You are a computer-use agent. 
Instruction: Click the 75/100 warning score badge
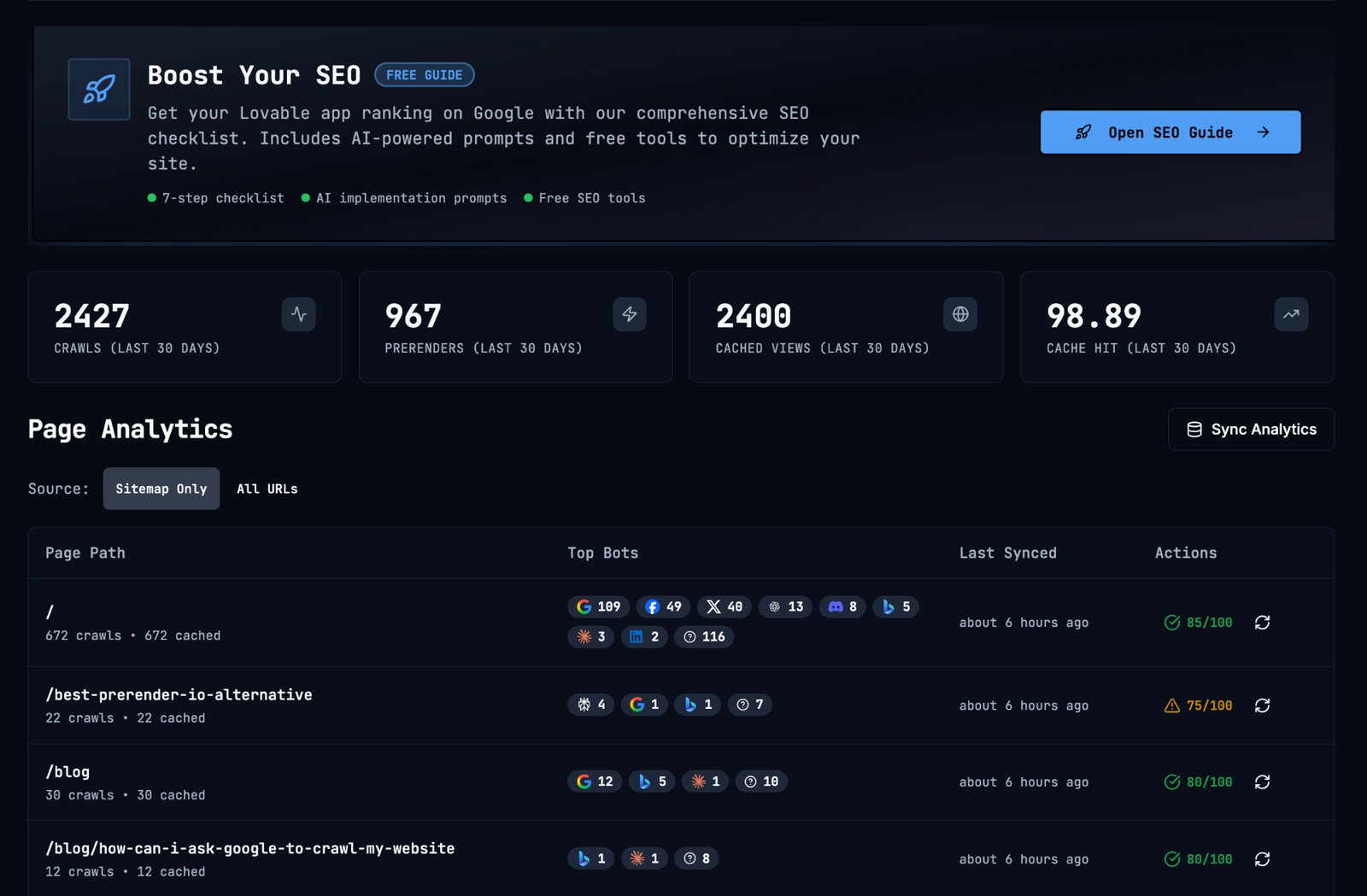pyautogui.click(x=1196, y=706)
